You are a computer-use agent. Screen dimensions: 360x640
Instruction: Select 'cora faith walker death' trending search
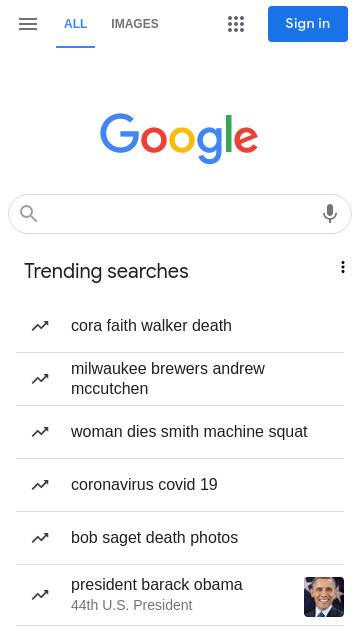(180, 326)
